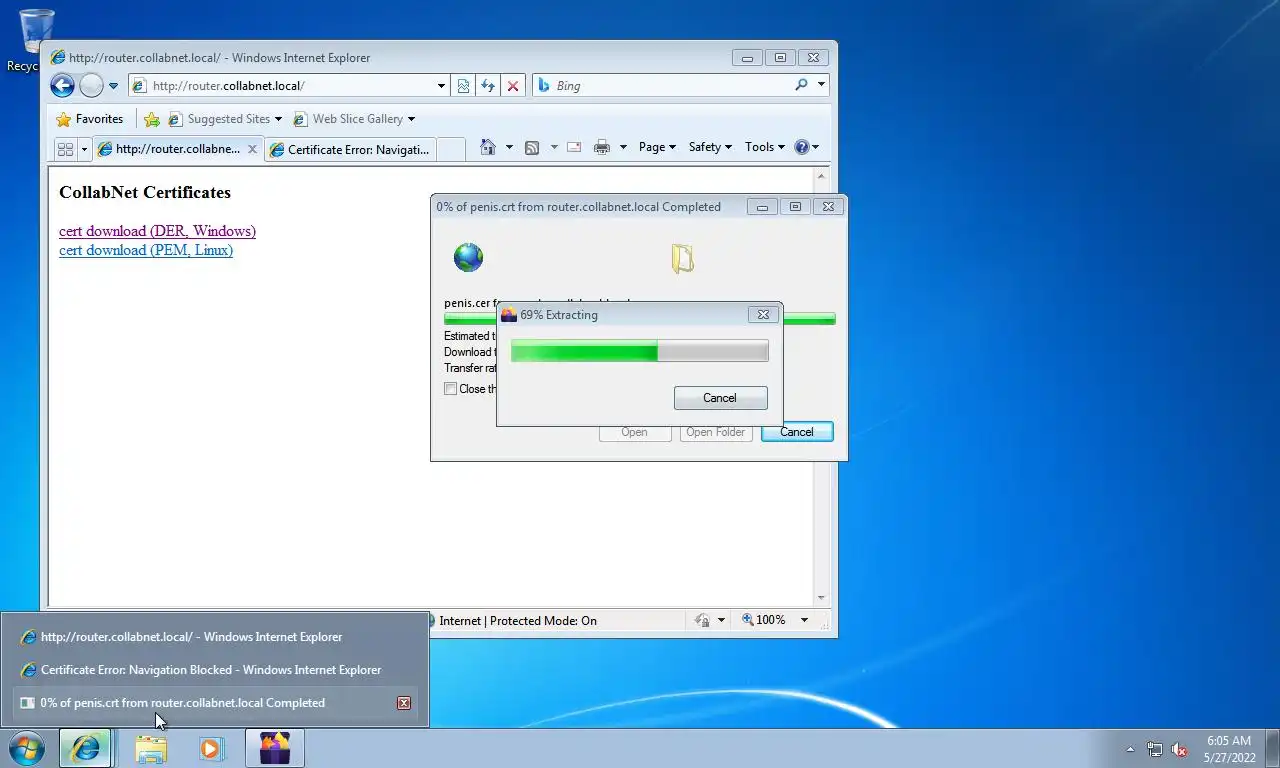Click the privacy report lock icon

coord(703,620)
